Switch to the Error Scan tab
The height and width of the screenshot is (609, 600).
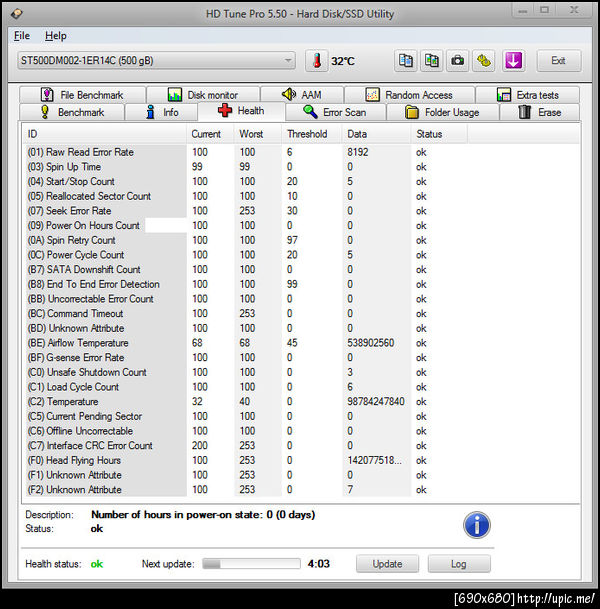tap(336, 112)
